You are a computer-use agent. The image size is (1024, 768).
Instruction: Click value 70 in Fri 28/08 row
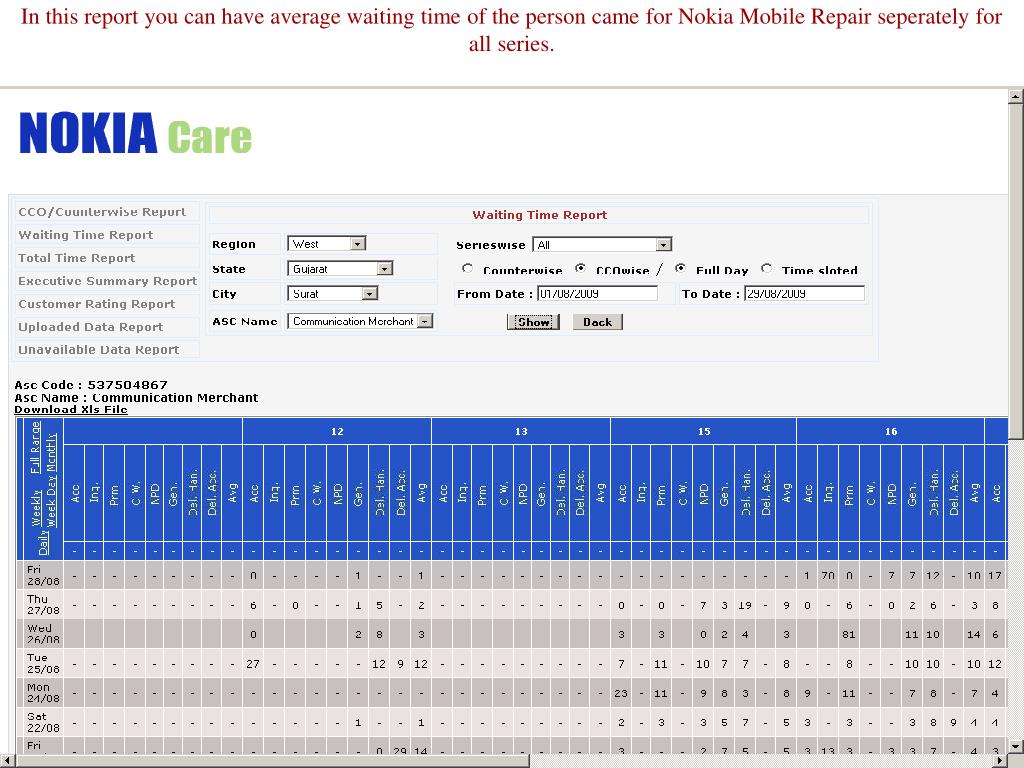click(x=828, y=575)
